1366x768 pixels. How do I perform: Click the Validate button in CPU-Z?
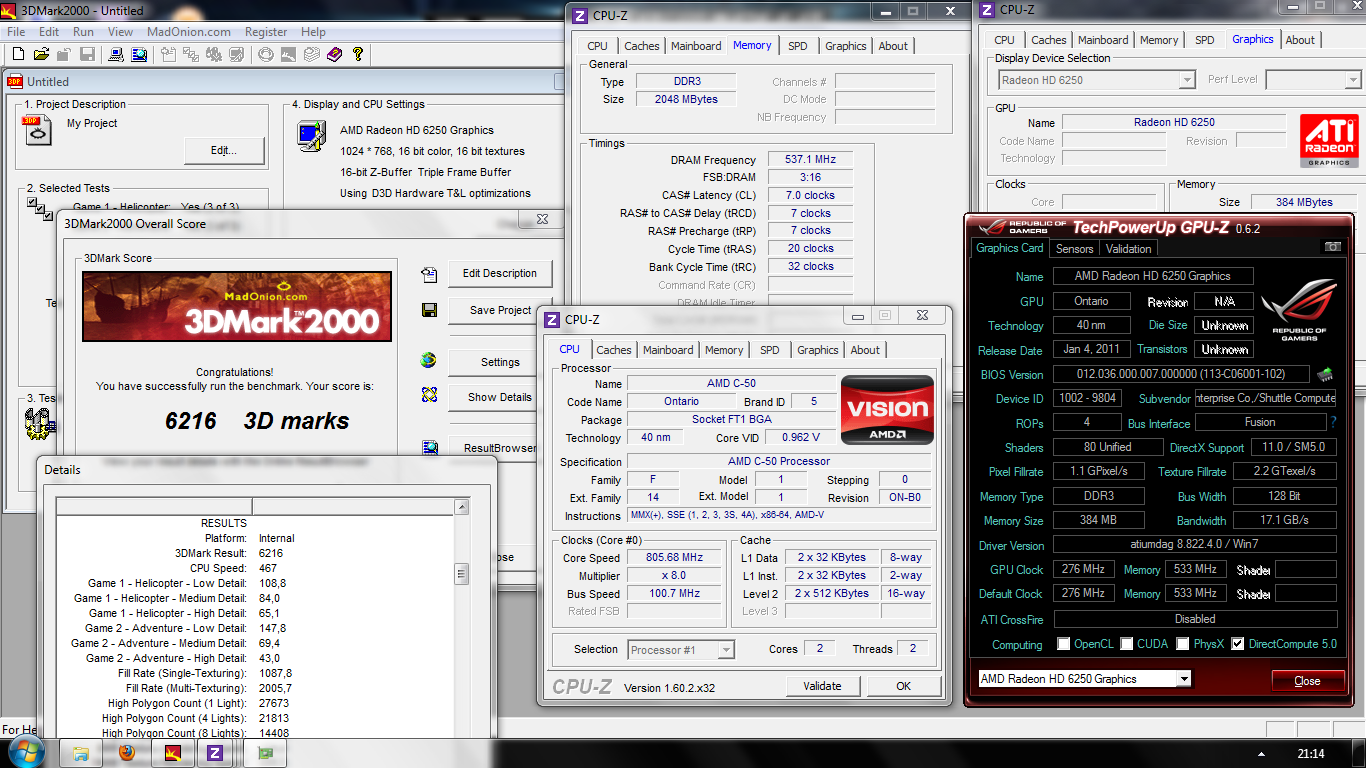(x=822, y=686)
